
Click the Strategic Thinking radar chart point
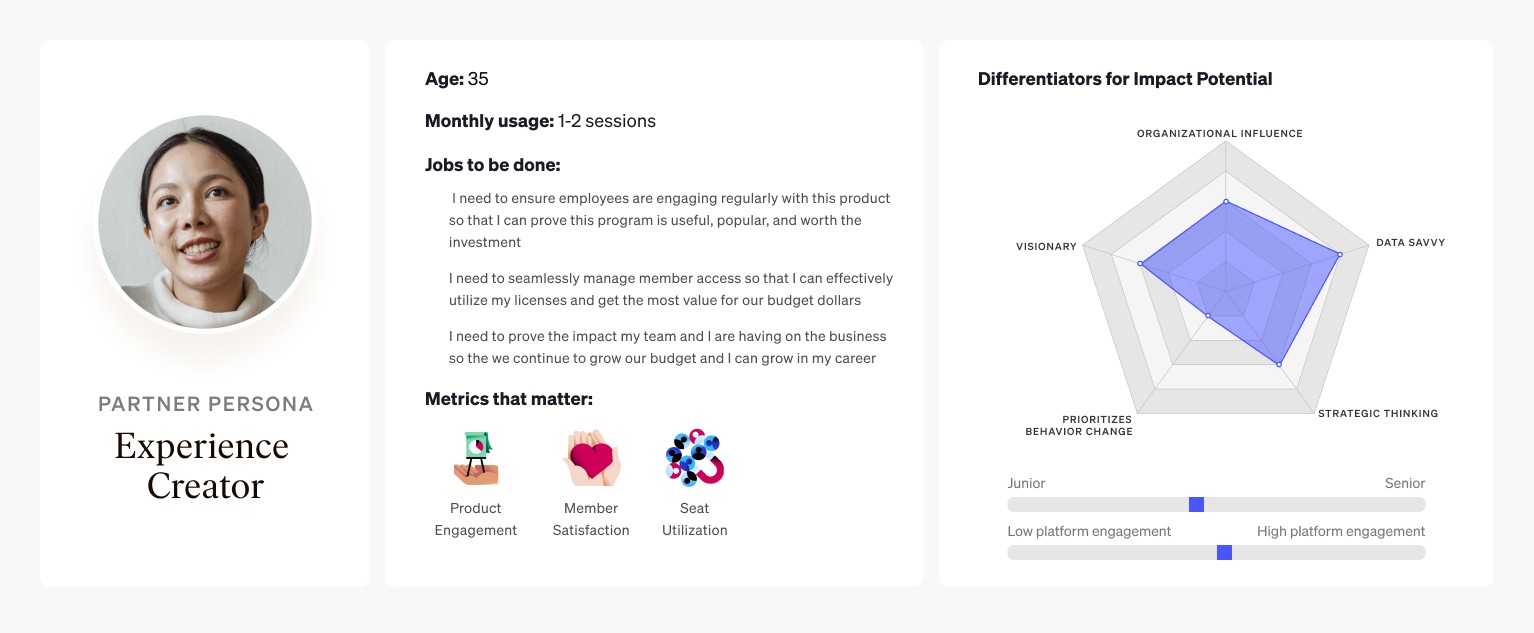[x=1279, y=364]
